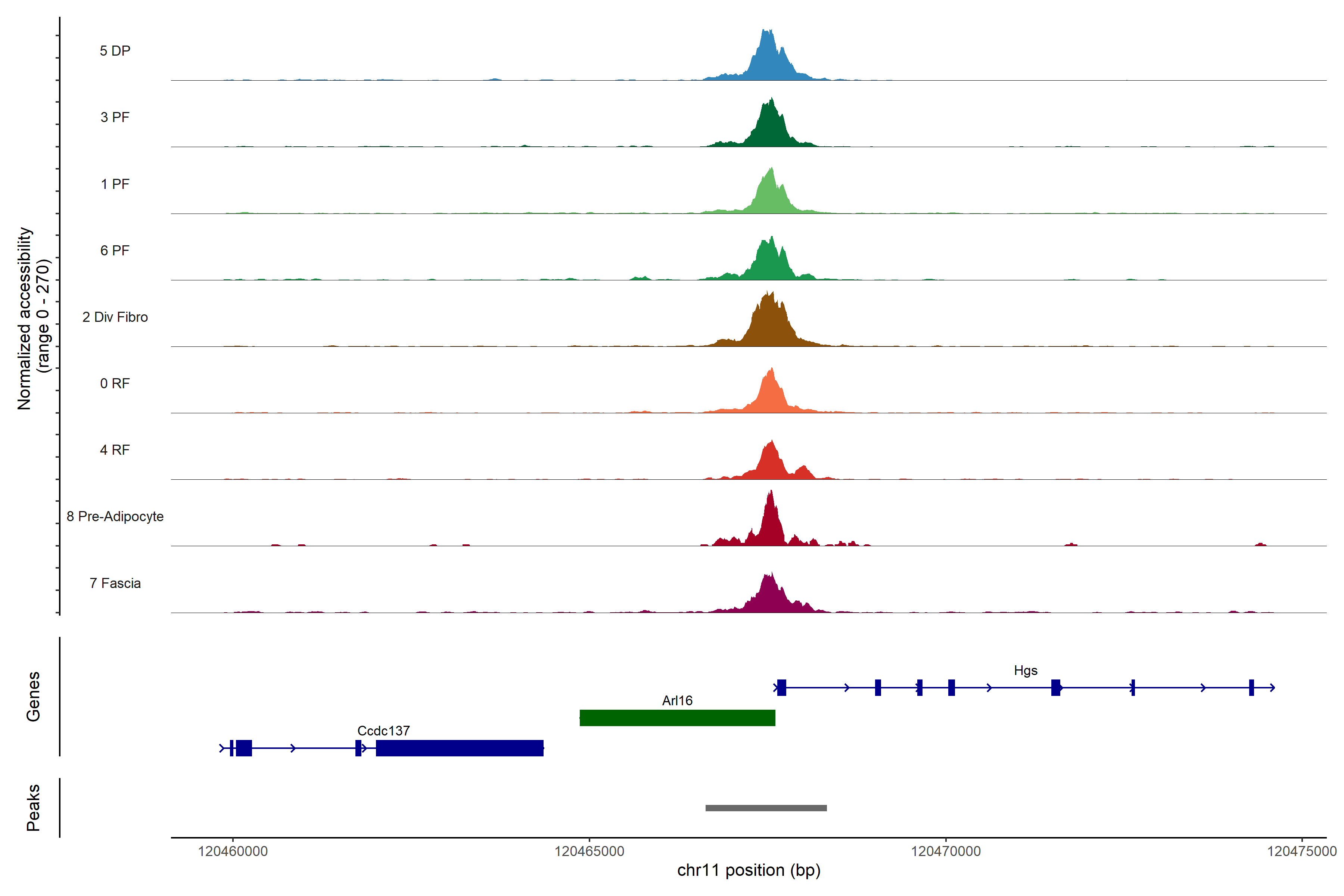Click the 2 Div Fibro label
The width and height of the screenshot is (1344, 896).
[115, 317]
